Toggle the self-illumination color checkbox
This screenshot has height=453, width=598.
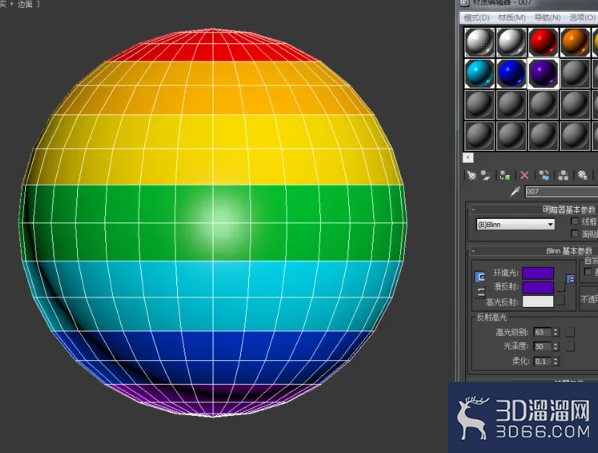588,271
